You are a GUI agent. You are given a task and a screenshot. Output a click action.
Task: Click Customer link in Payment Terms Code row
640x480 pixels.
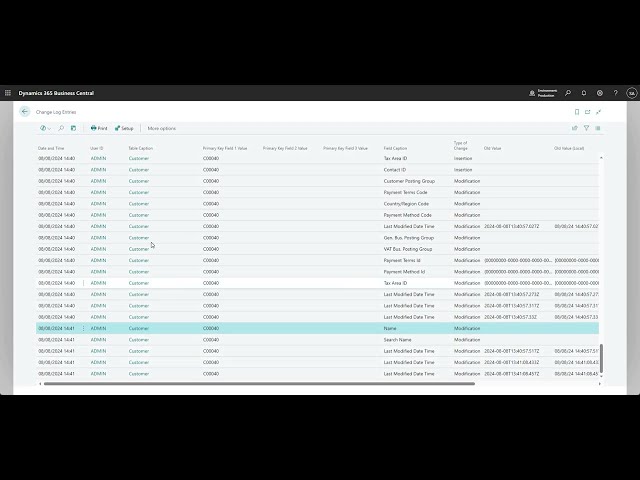139,192
